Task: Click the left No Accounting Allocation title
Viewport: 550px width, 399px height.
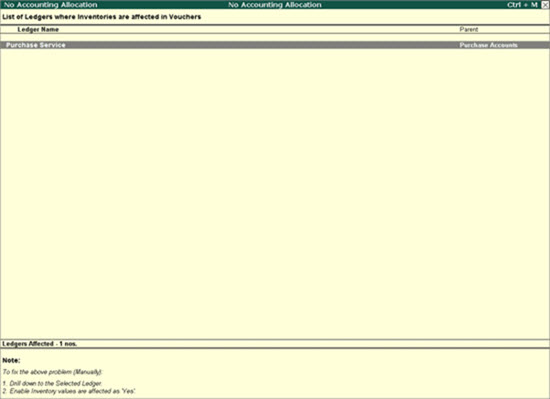Action: [x=51, y=5]
